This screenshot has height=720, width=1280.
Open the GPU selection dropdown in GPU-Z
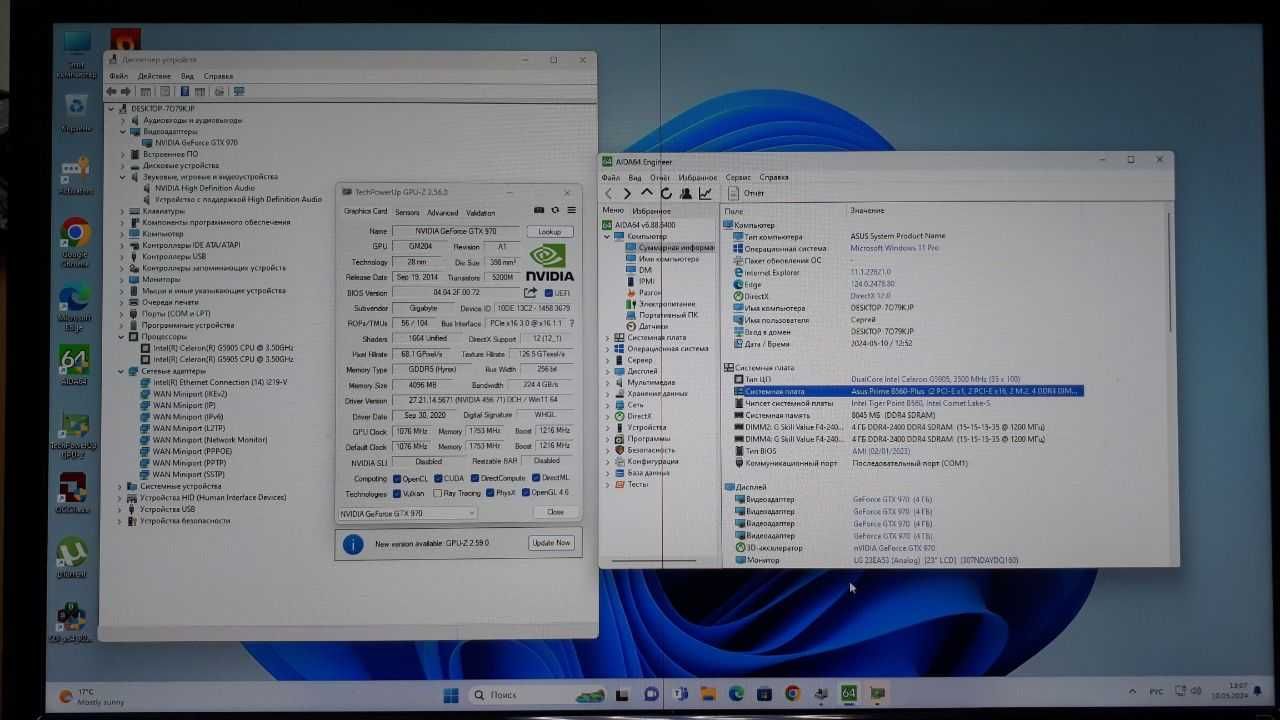(x=407, y=513)
